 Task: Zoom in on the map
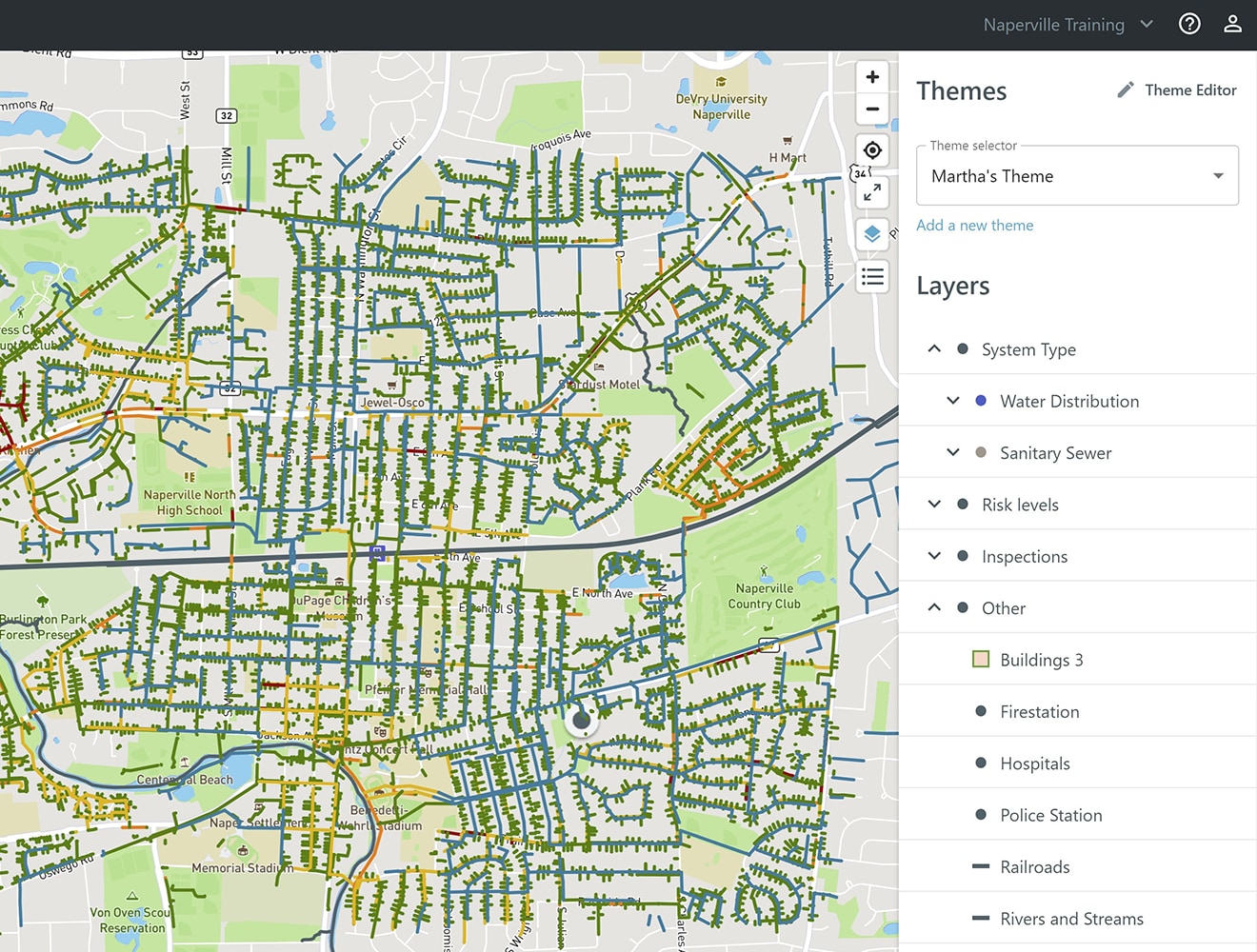tap(871, 77)
